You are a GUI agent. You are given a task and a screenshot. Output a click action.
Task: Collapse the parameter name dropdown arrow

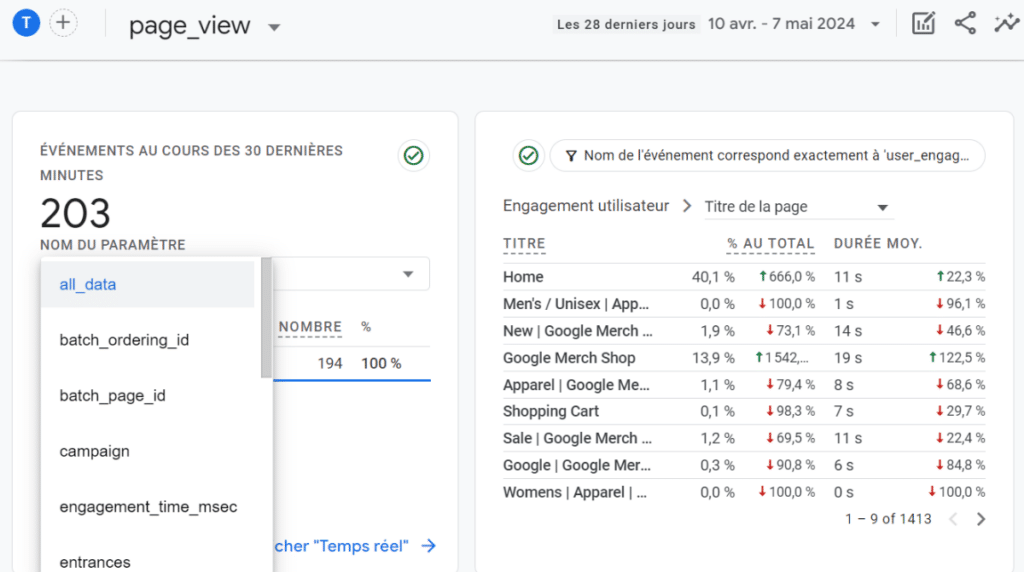click(x=408, y=274)
